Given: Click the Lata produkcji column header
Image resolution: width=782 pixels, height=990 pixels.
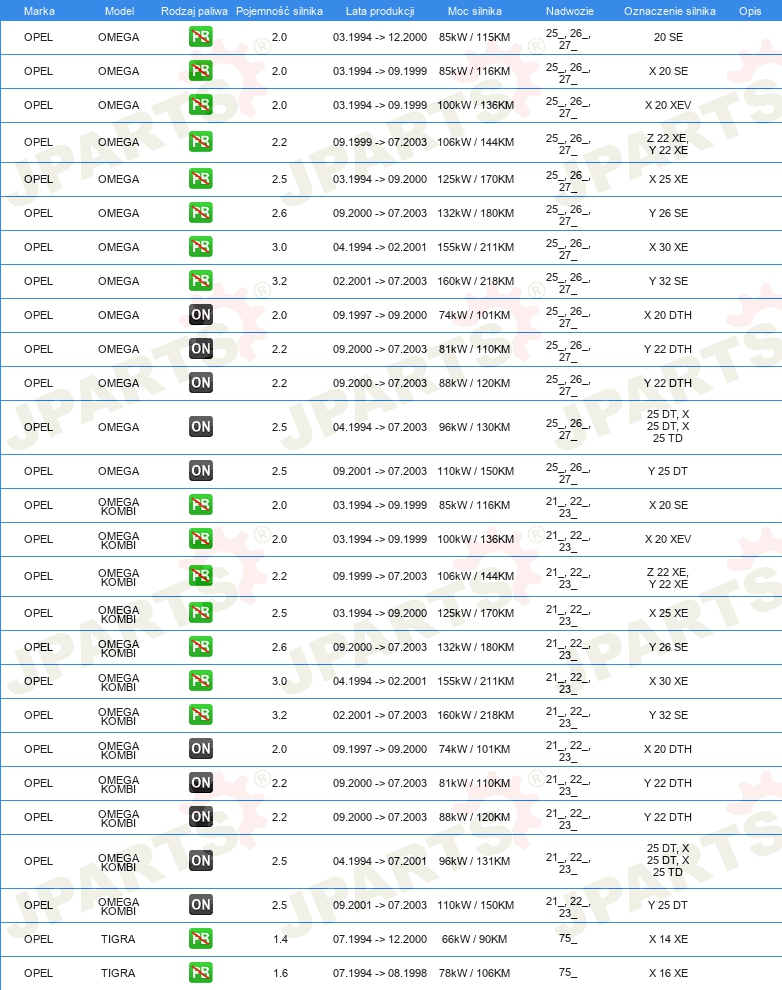Looking at the screenshot, I should click(380, 11).
